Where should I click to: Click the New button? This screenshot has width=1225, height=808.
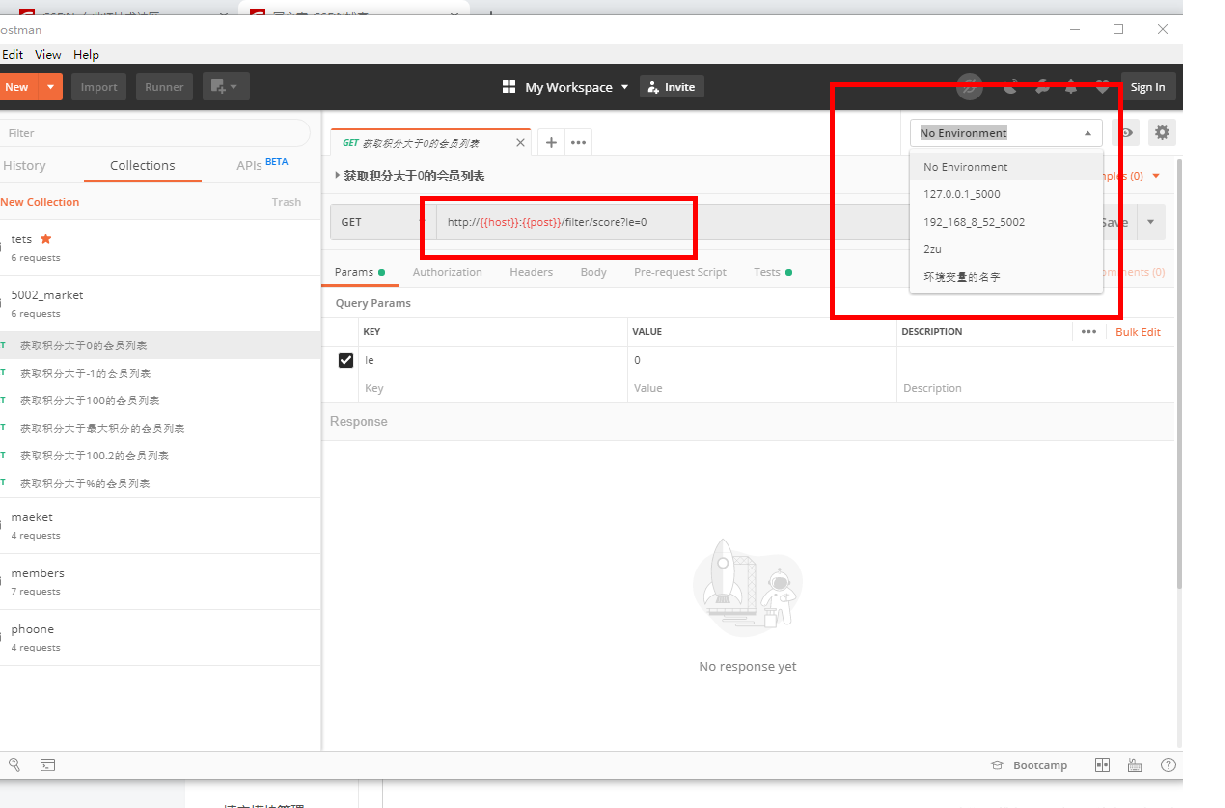click(x=18, y=87)
